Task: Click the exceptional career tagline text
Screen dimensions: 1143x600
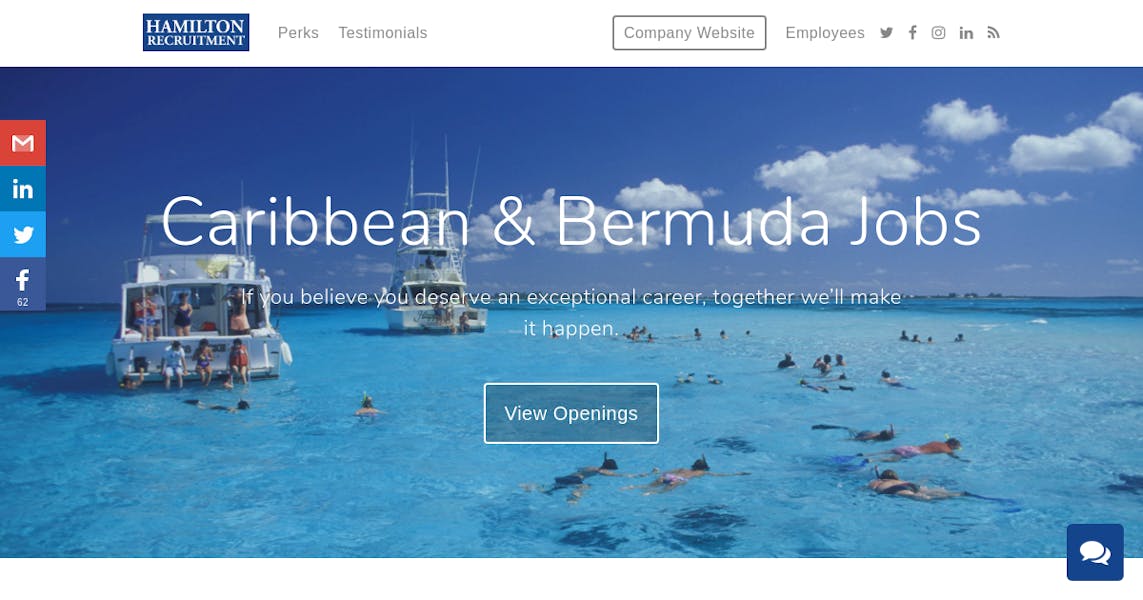Action: click(x=571, y=312)
